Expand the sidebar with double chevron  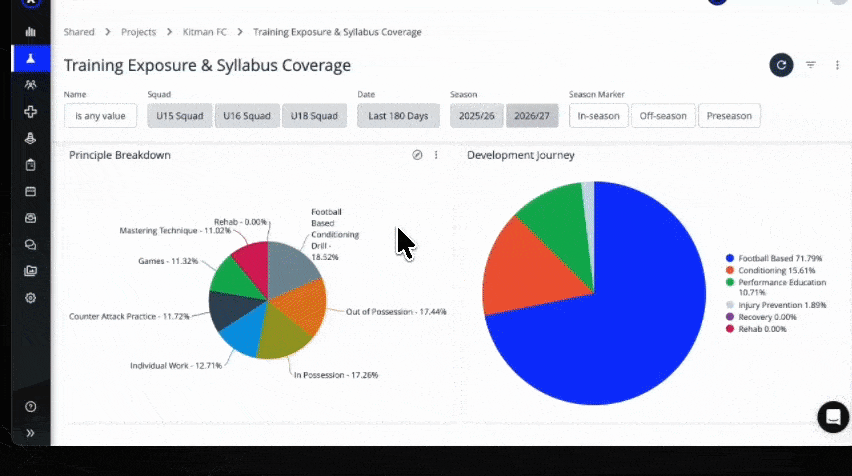(x=30, y=433)
